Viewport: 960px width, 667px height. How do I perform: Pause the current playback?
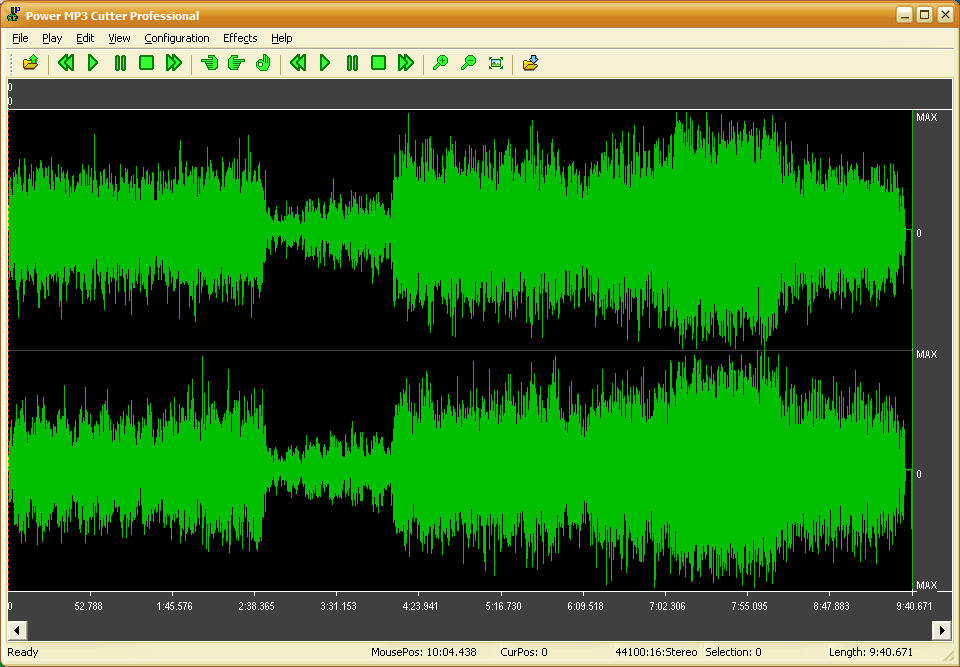click(x=119, y=63)
